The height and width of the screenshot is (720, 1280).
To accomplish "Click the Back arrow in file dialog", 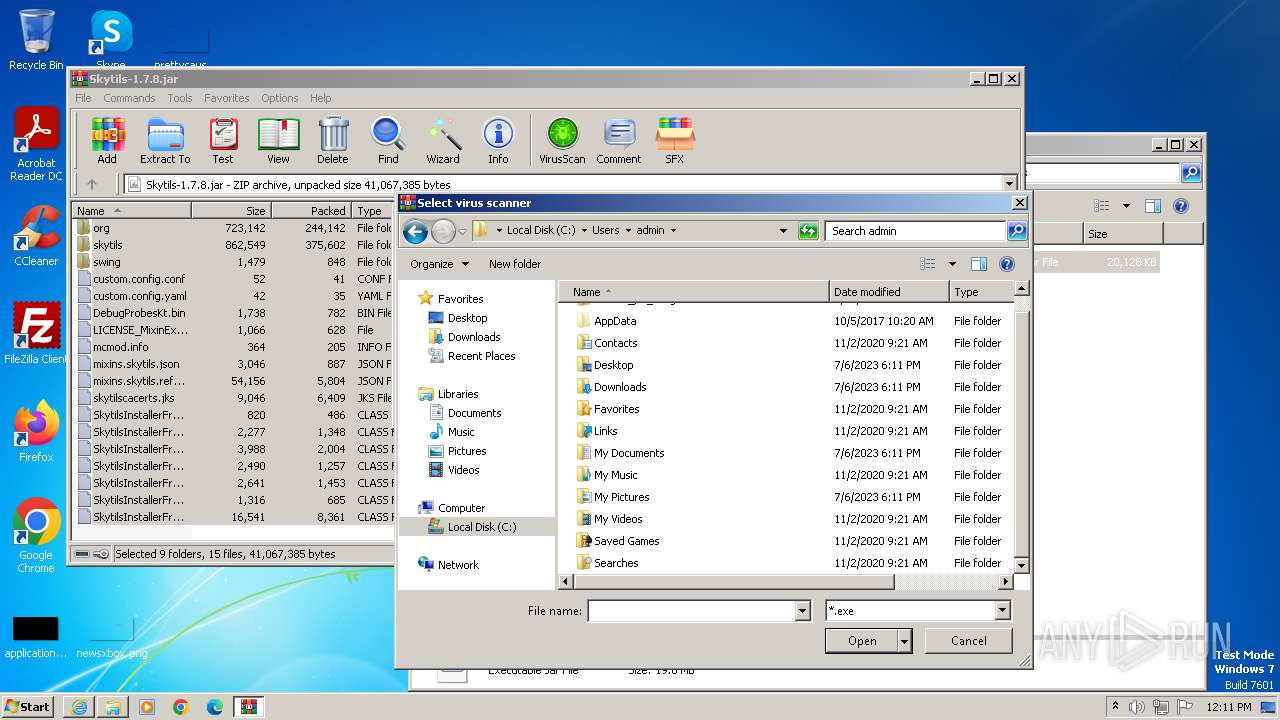I will 415,231.
